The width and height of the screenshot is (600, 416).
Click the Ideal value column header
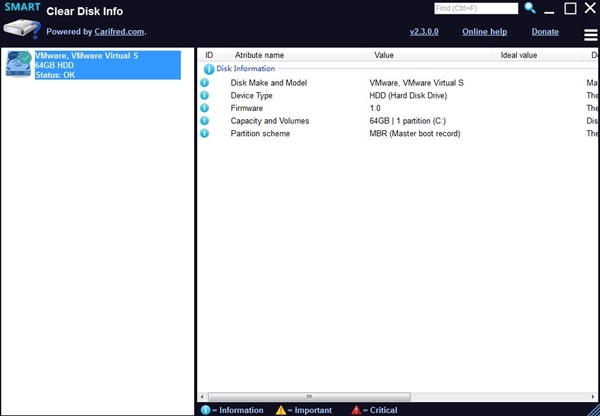[537, 55]
